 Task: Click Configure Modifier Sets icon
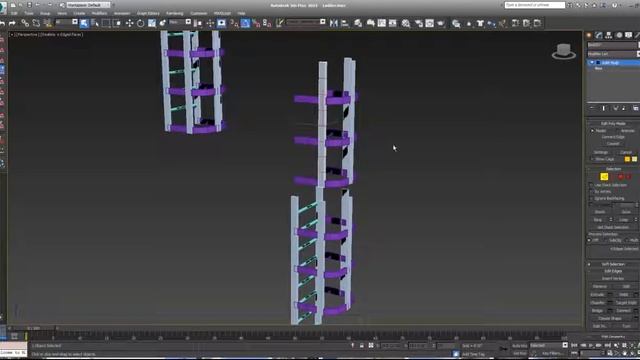click(x=636, y=108)
